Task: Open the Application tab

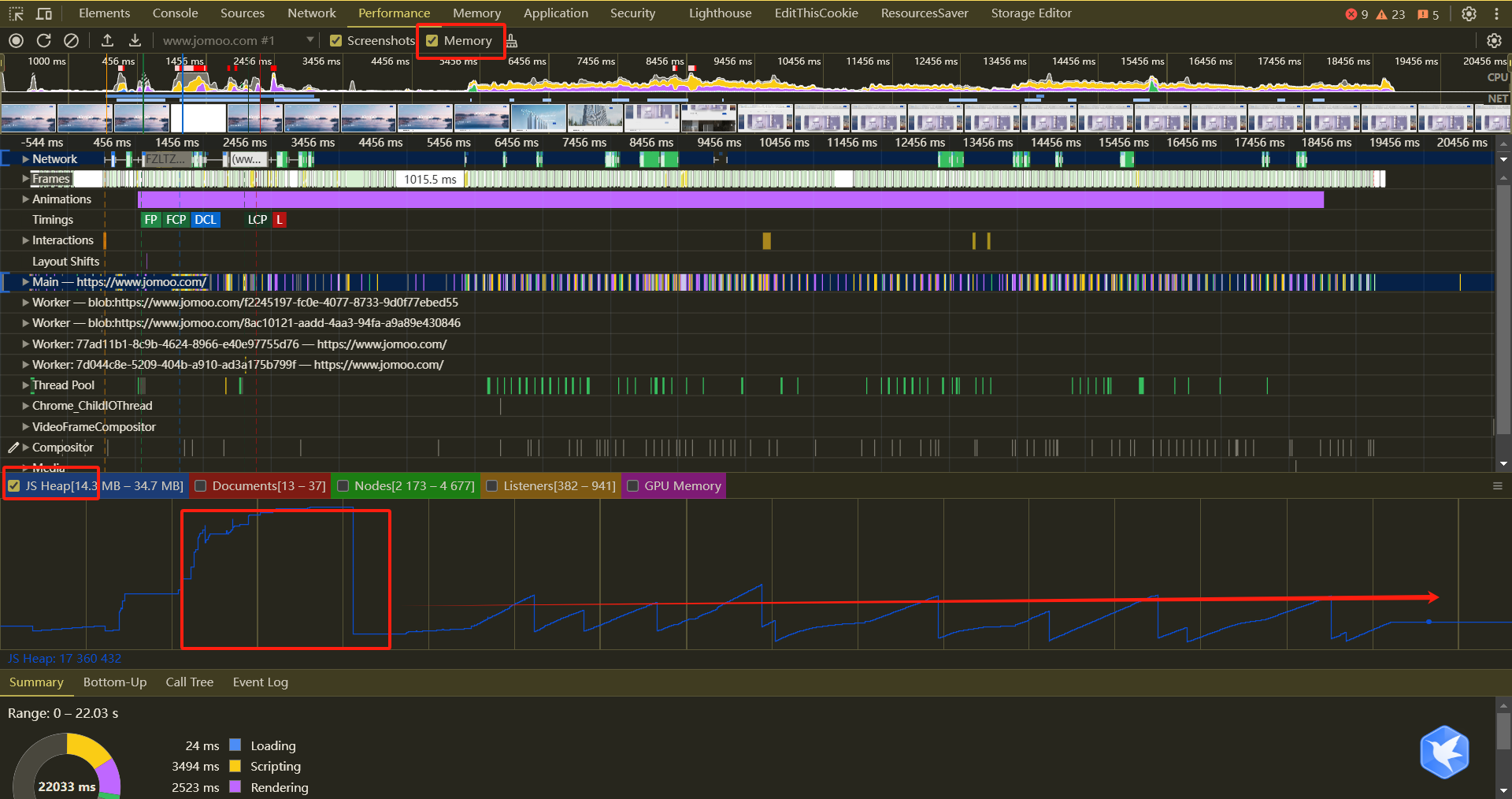Action: pyautogui.click(x=556, y=13)
